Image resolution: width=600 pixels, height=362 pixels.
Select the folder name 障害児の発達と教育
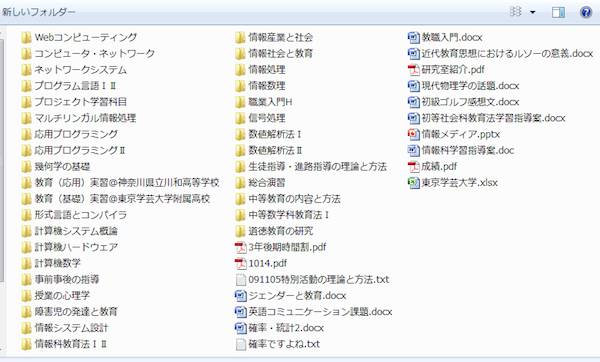tap(76, 311)
